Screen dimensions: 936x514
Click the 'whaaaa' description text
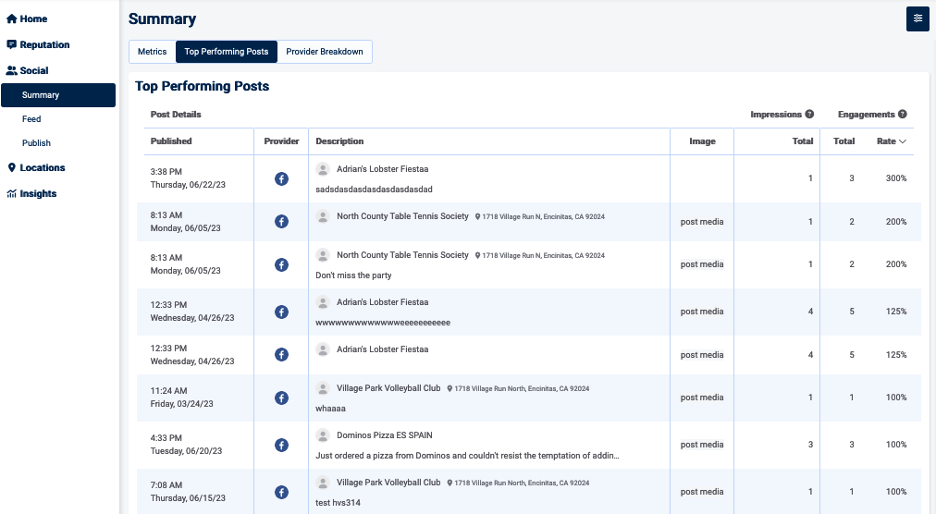331,408
